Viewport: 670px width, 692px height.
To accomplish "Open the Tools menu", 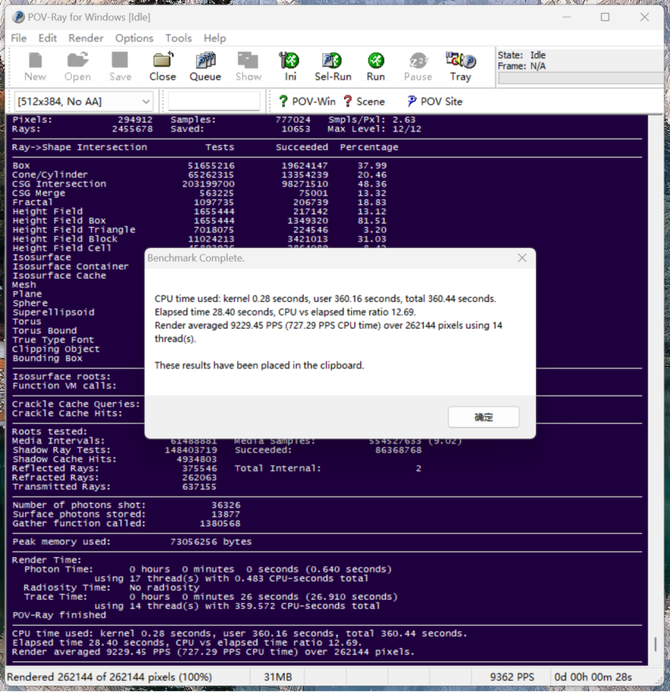I will (x=178, y=38).
